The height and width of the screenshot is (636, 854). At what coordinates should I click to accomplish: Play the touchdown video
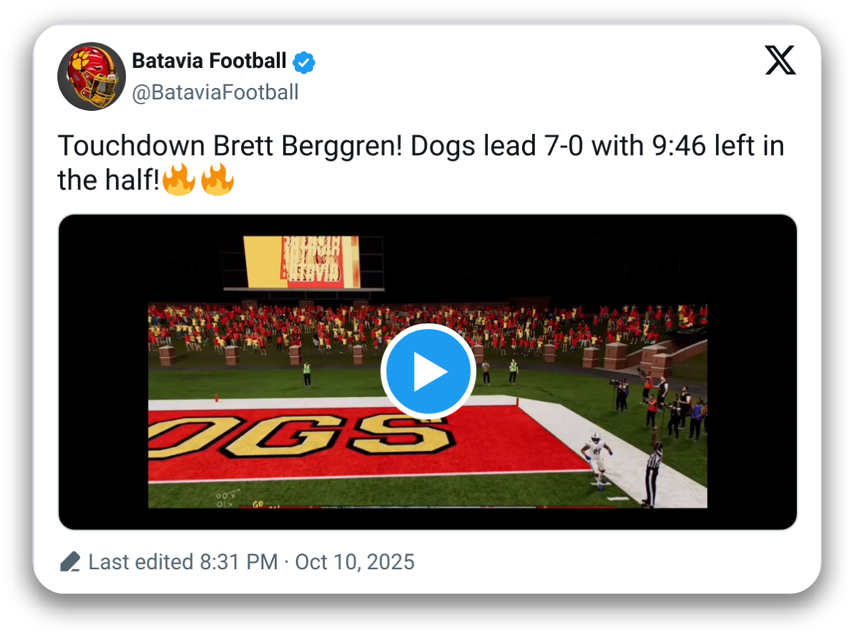[428, 372]
